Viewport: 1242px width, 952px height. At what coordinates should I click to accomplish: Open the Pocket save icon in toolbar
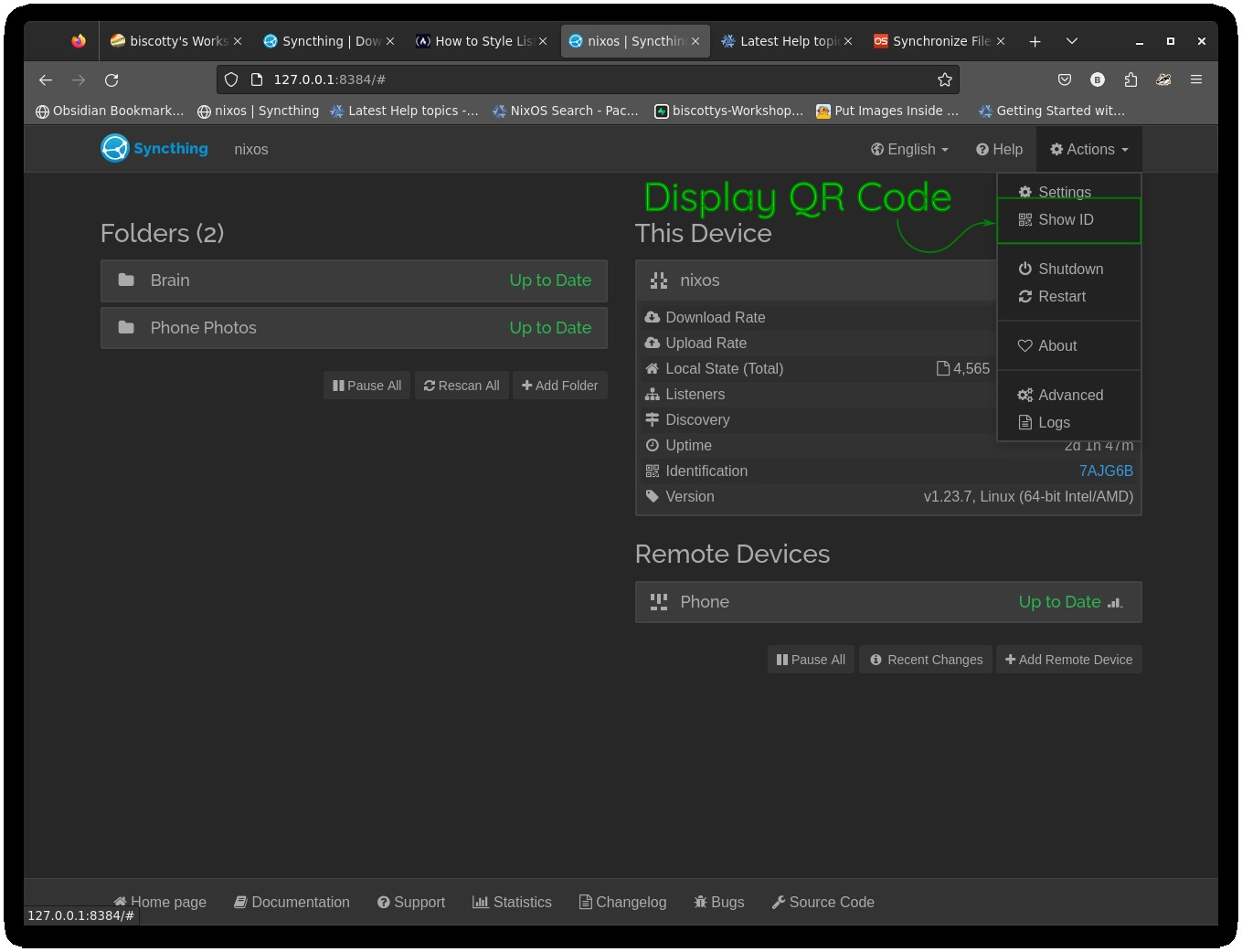(x=1065, y=79)
